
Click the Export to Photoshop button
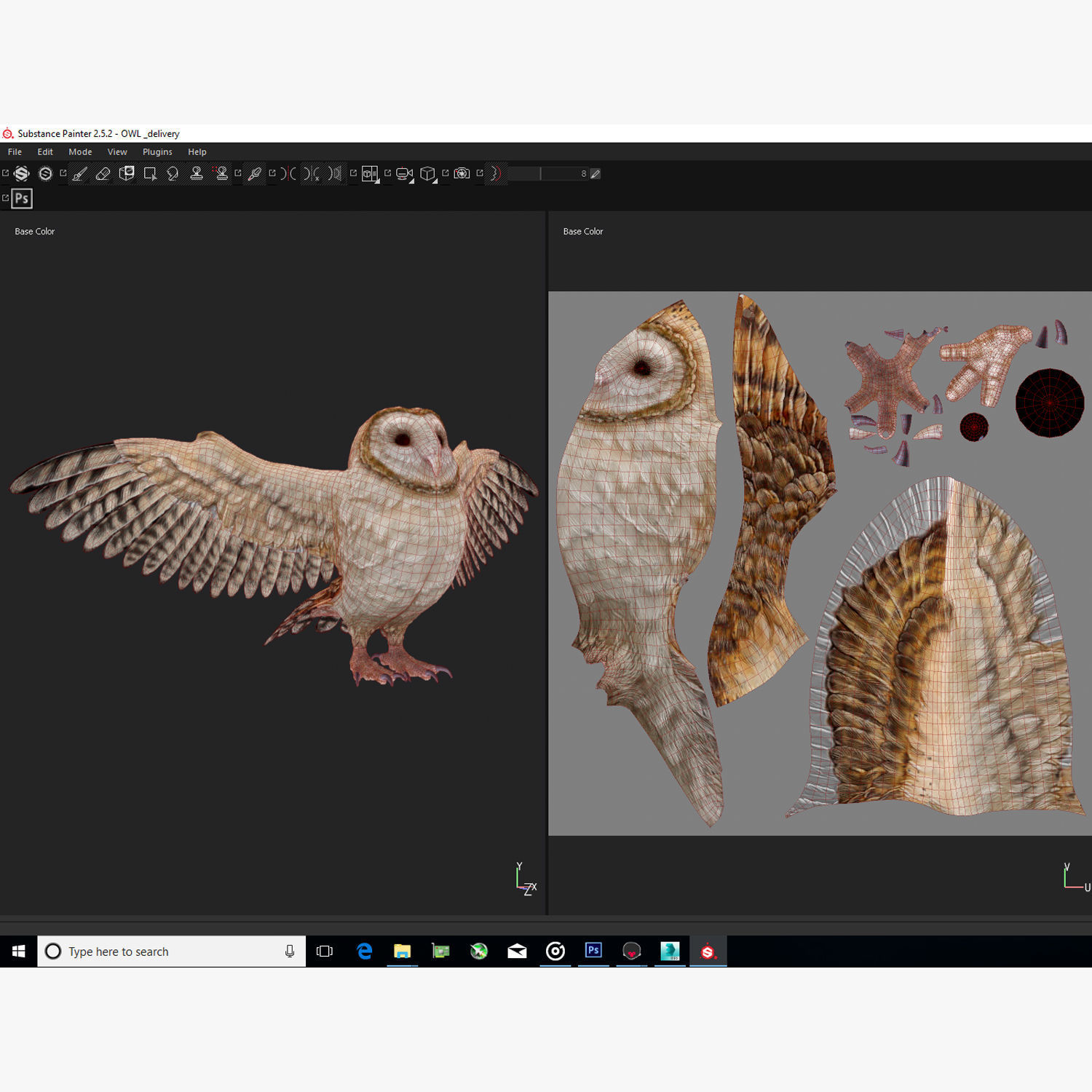pyautogui.click(x=23, y=199)
